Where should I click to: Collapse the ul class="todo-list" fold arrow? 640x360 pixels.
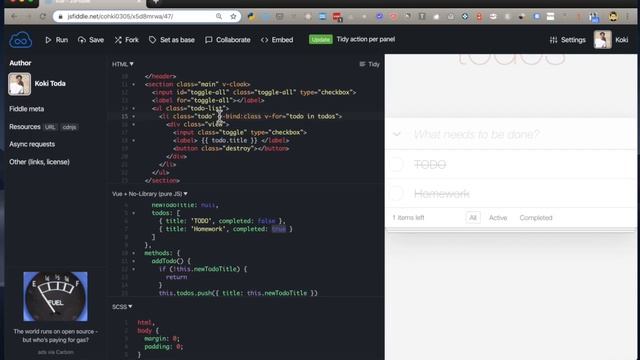(x=134, y=109)
